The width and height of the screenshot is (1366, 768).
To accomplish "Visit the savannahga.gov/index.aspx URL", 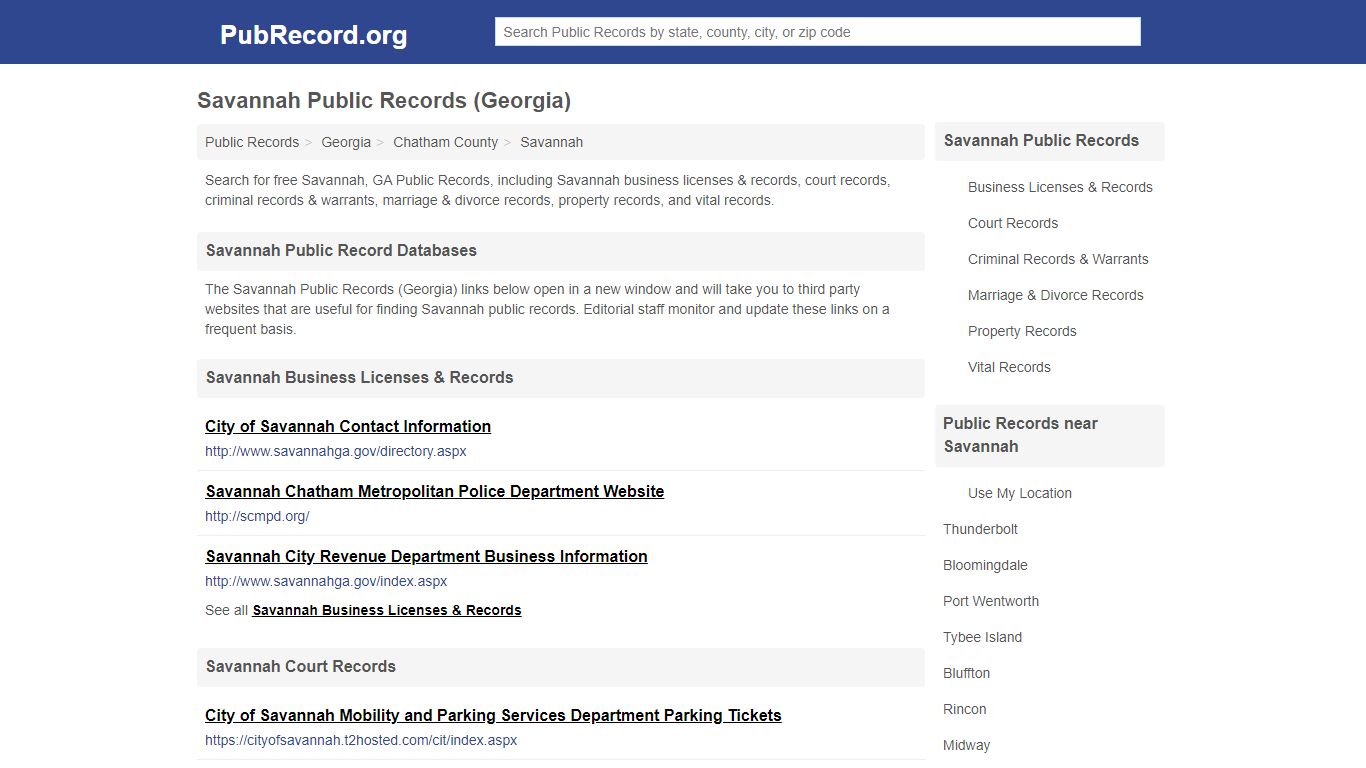I will (x=326, y=581).
